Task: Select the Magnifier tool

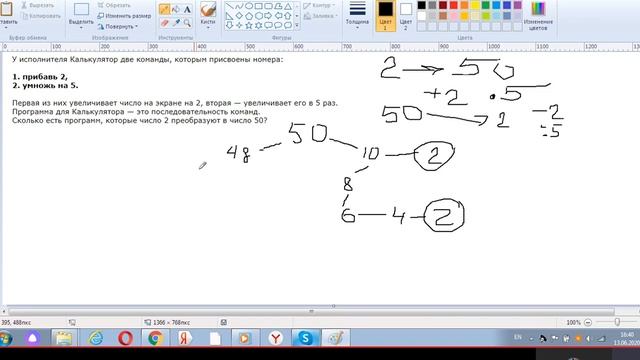Action: pyautogui.click(x=187, y=22)
